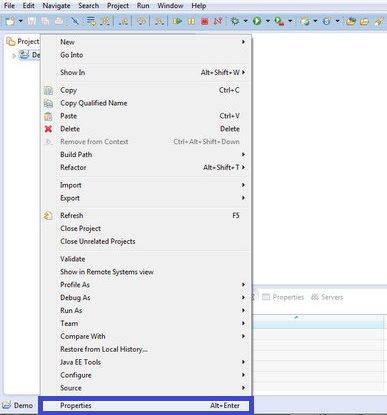The image size is (387, 415).
Task: Open the External Tools dropdown arrow
Action: [290, 21]
